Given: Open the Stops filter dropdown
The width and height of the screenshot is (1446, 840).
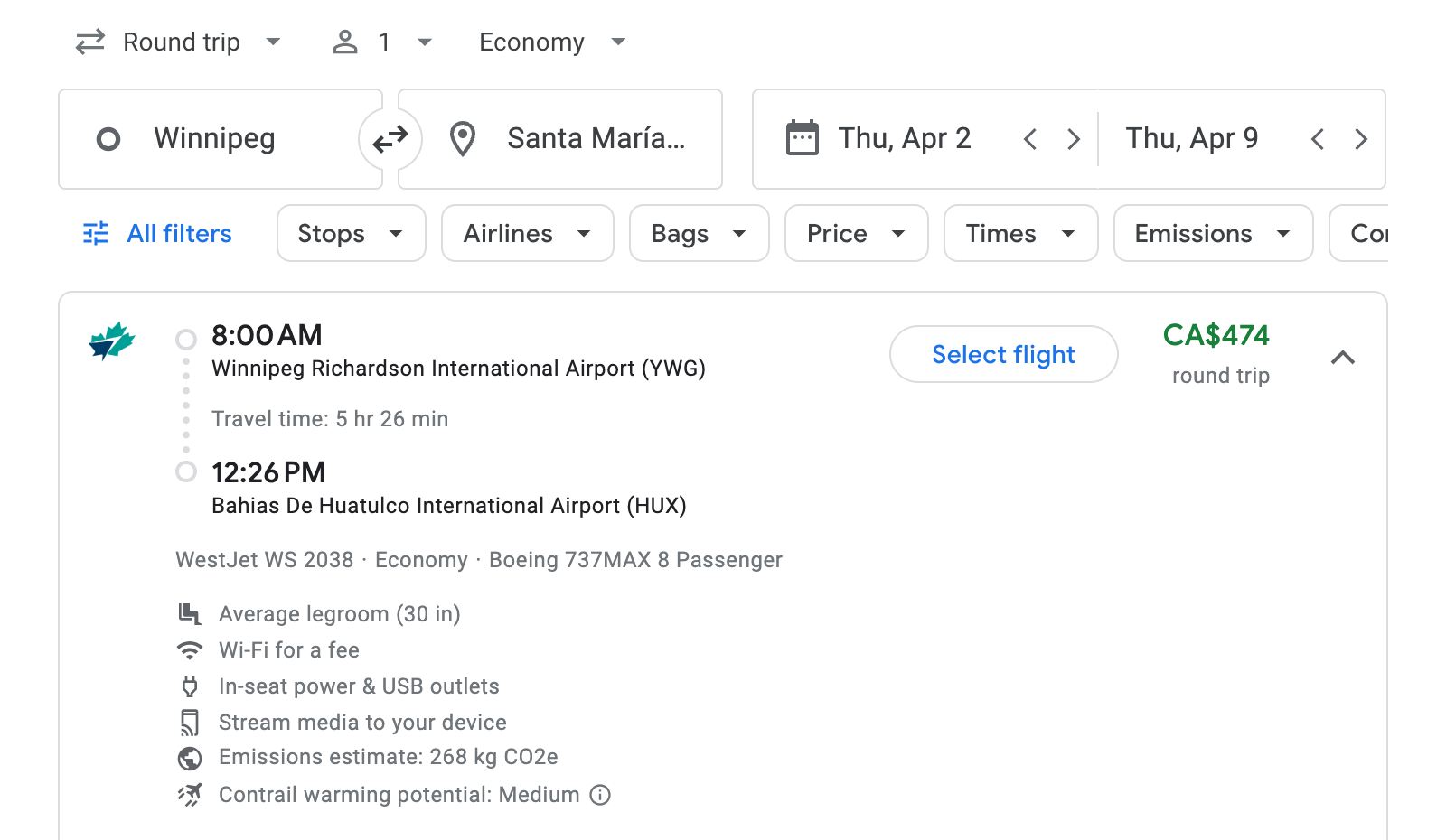Looking at the screenshot, I should (351, 233).
